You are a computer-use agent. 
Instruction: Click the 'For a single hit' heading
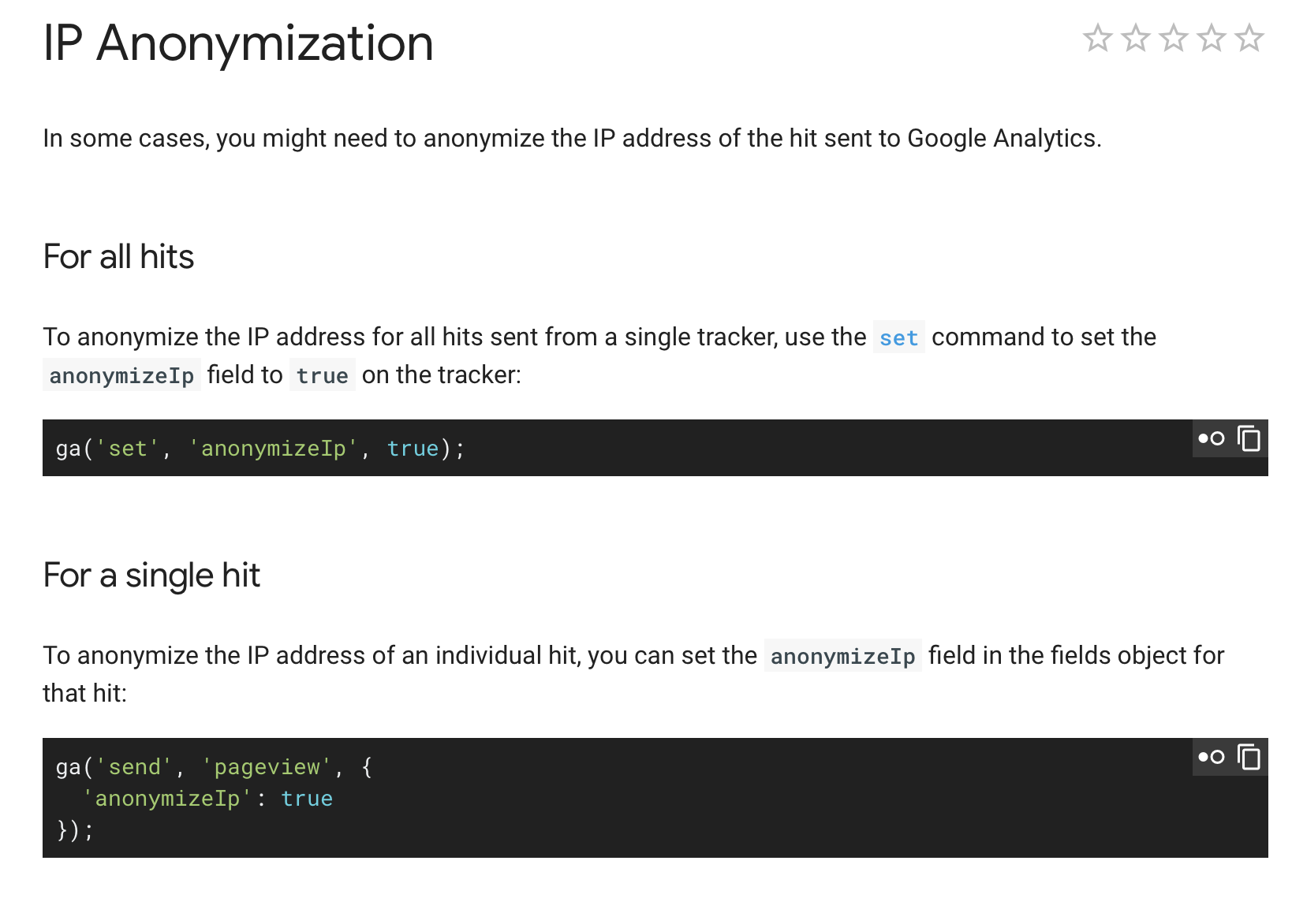coord(151,576)
